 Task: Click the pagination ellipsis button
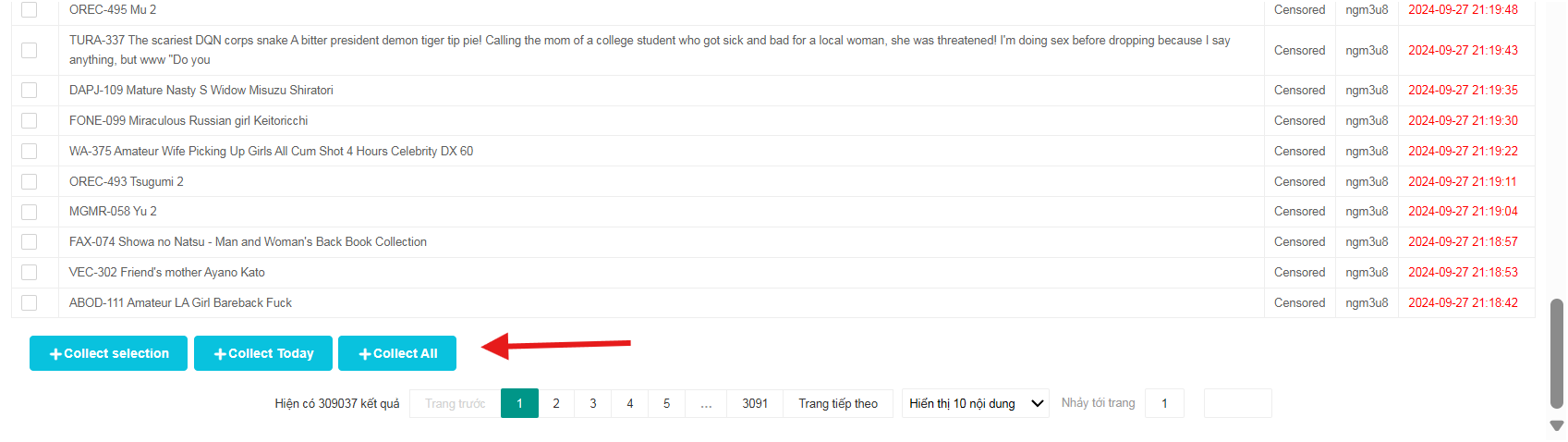(x=706, y=403)
